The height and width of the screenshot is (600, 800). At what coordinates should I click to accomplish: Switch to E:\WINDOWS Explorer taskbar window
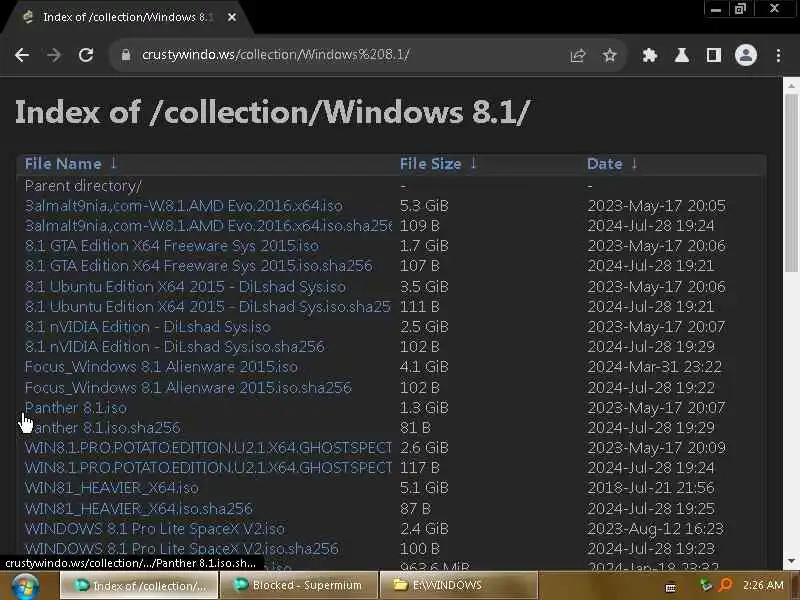[459, 585]
